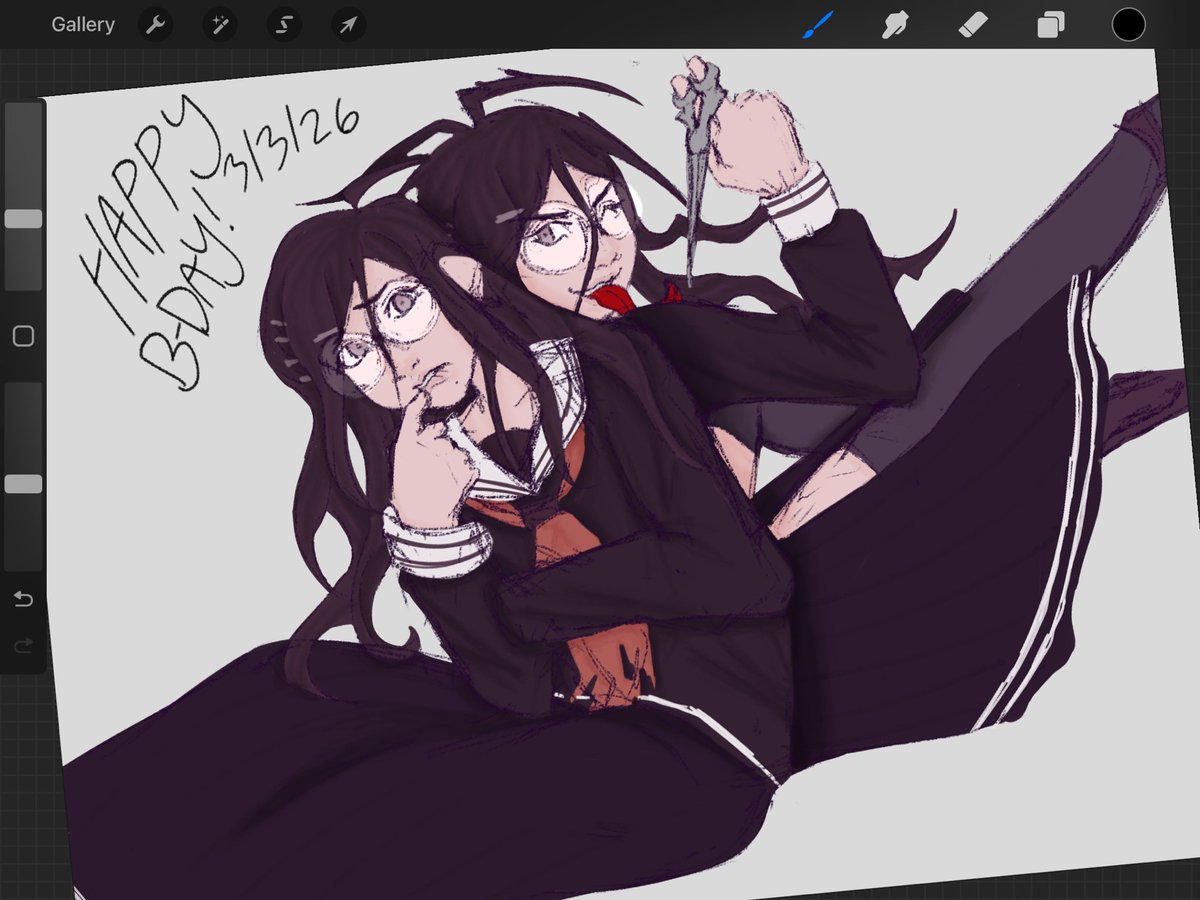Activate the Selection tool
Screen dimensions: 1200x900
283,25
